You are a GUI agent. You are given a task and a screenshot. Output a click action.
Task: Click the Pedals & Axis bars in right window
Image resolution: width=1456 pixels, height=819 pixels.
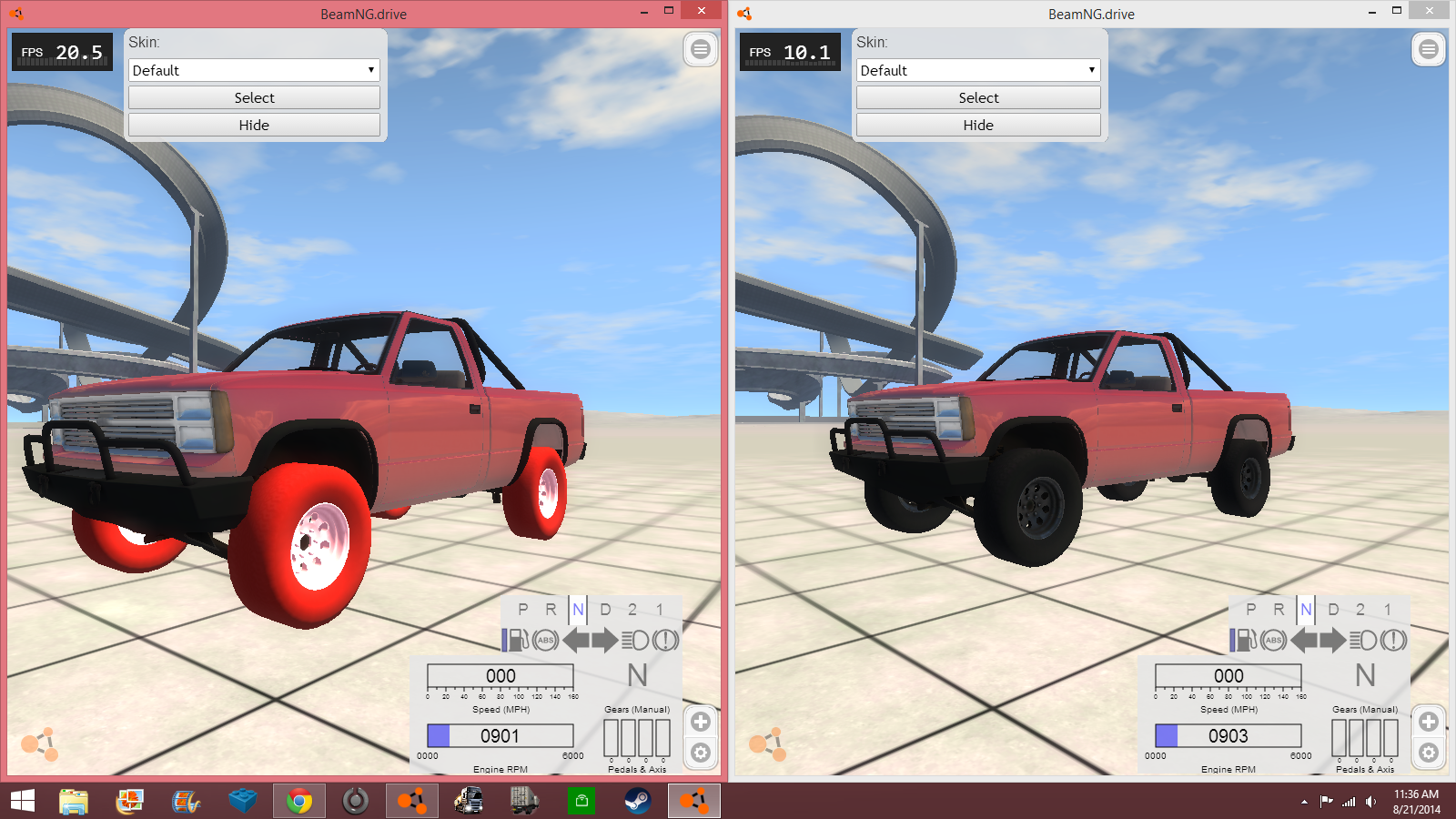(1365, 738)
